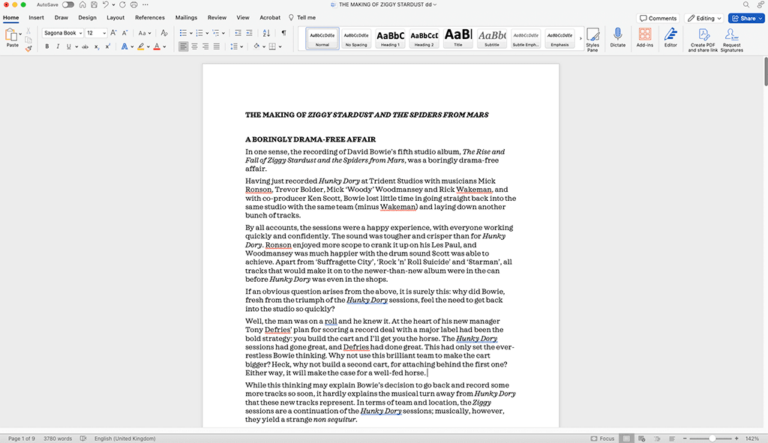Viewport: 768px width, 443px height.
Task: Open the Editing mode dropdown
Action: (x=706, y=18)
